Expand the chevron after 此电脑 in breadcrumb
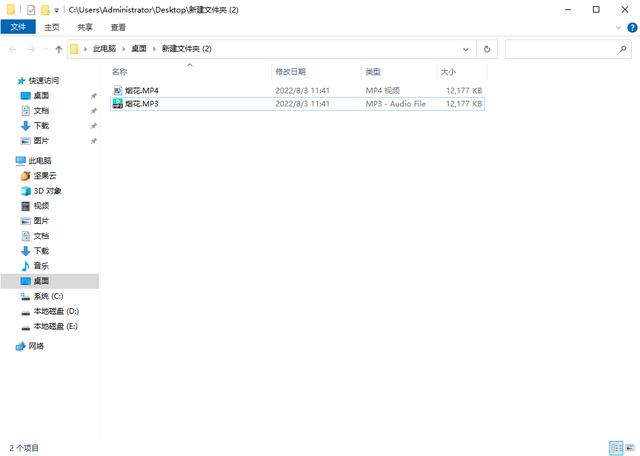The height and width of the screenshot is (456, 640). point(124,49)
